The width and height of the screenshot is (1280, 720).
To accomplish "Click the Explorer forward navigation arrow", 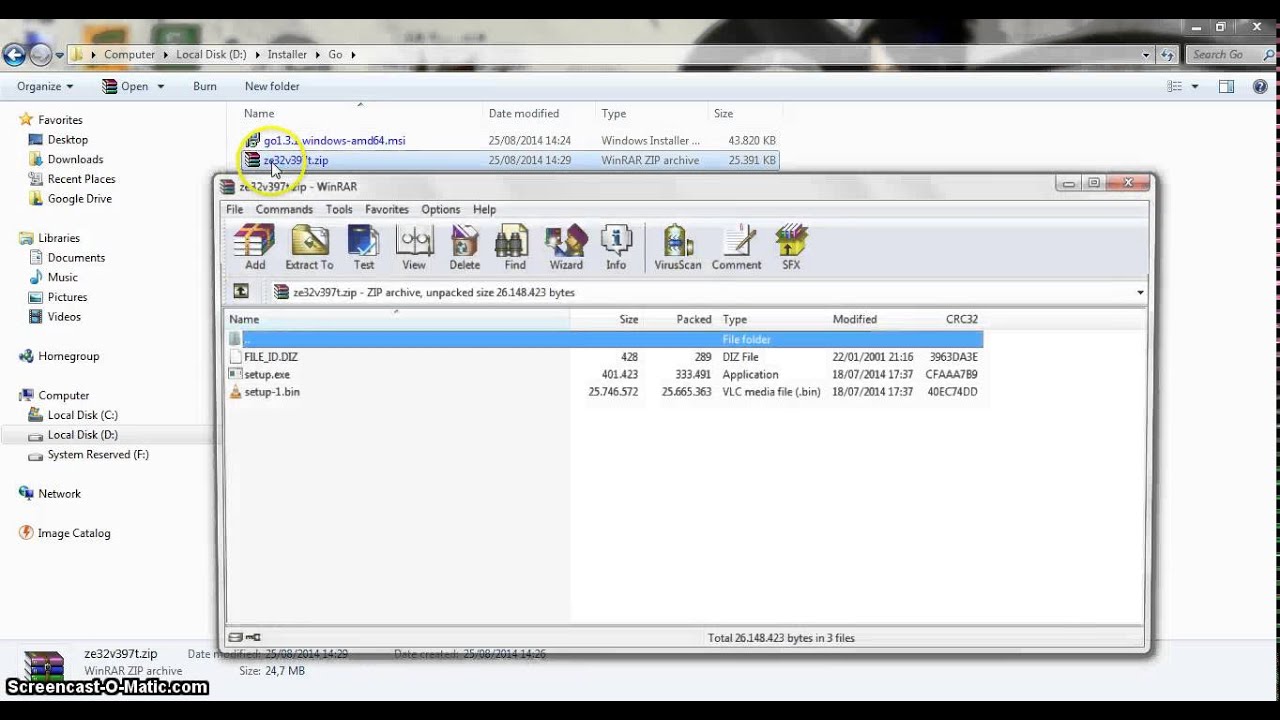I will click(x=40, y=55).
